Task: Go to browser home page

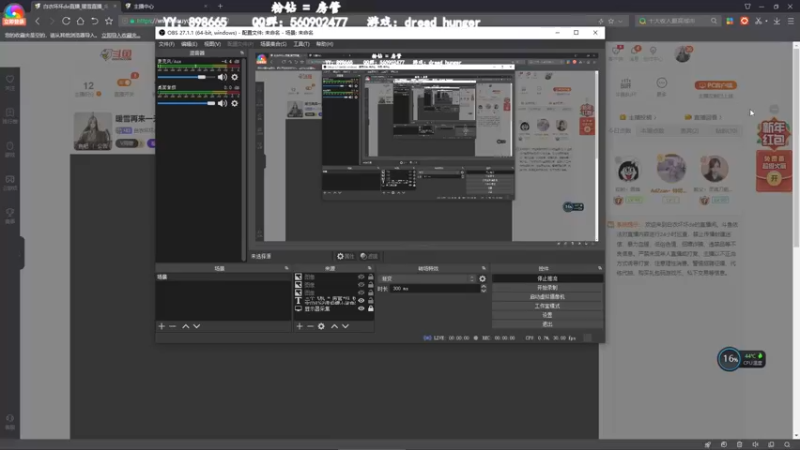Action: pos(80,21)
